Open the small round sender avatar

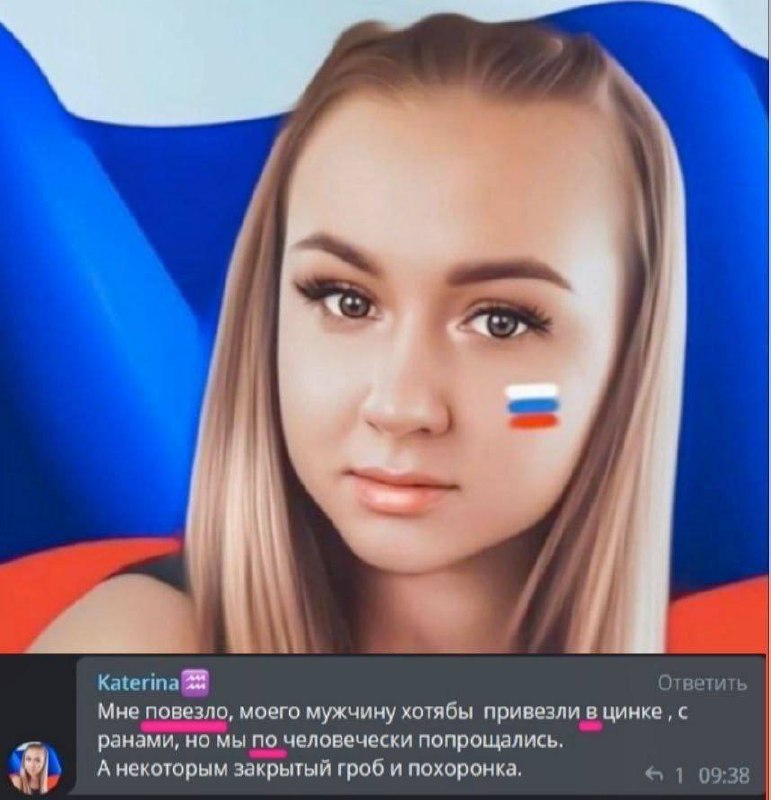pyautogui.click(x=35, y=766)
